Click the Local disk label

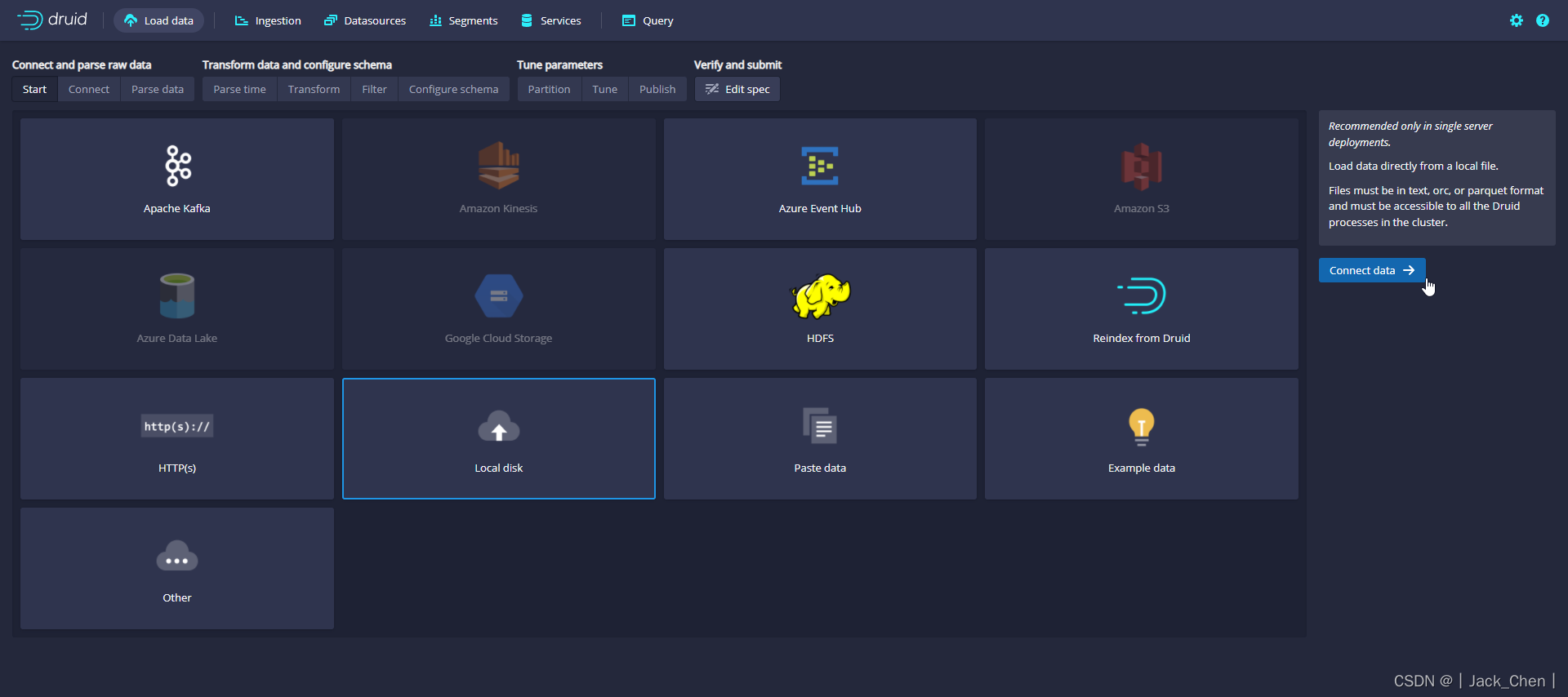498,468
